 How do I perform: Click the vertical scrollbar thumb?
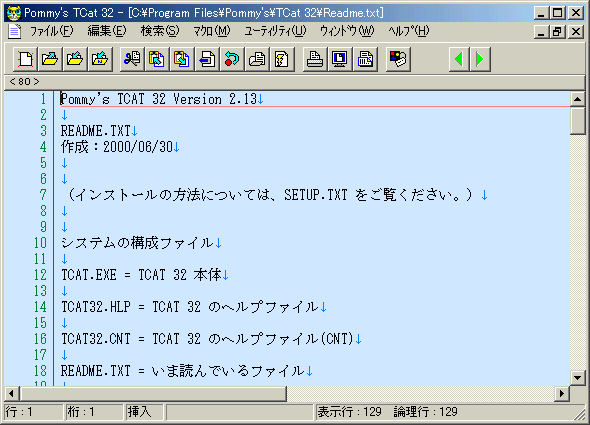(x=577, y=120)
